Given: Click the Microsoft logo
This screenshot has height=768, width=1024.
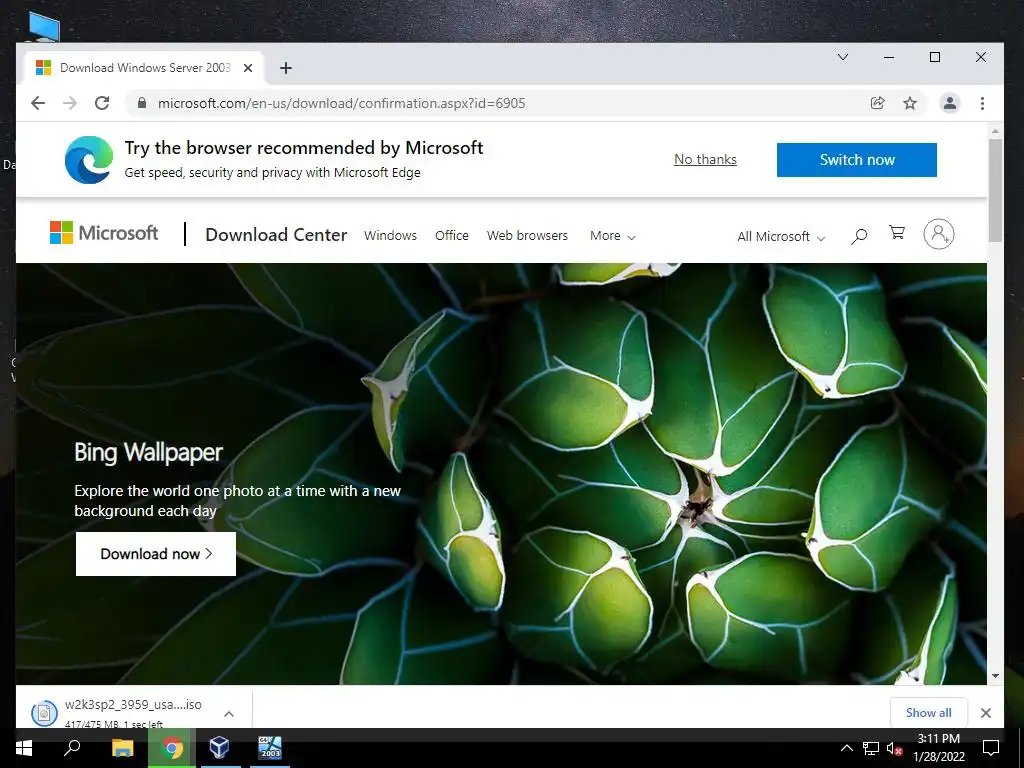Looking at the screenshot, I should [x=104, y=233].
